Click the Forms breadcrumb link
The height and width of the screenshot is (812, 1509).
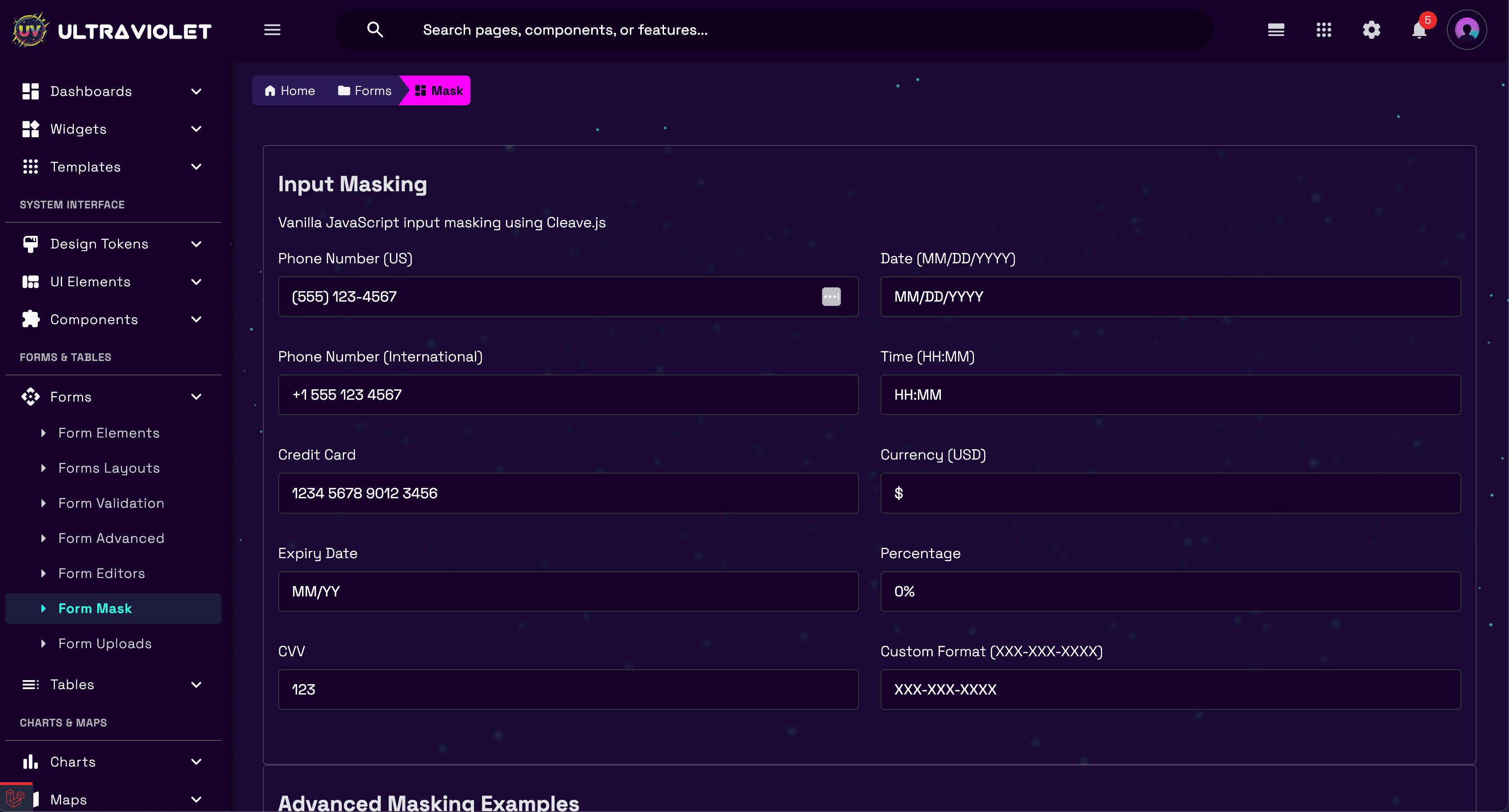click(x=364, y=91)
